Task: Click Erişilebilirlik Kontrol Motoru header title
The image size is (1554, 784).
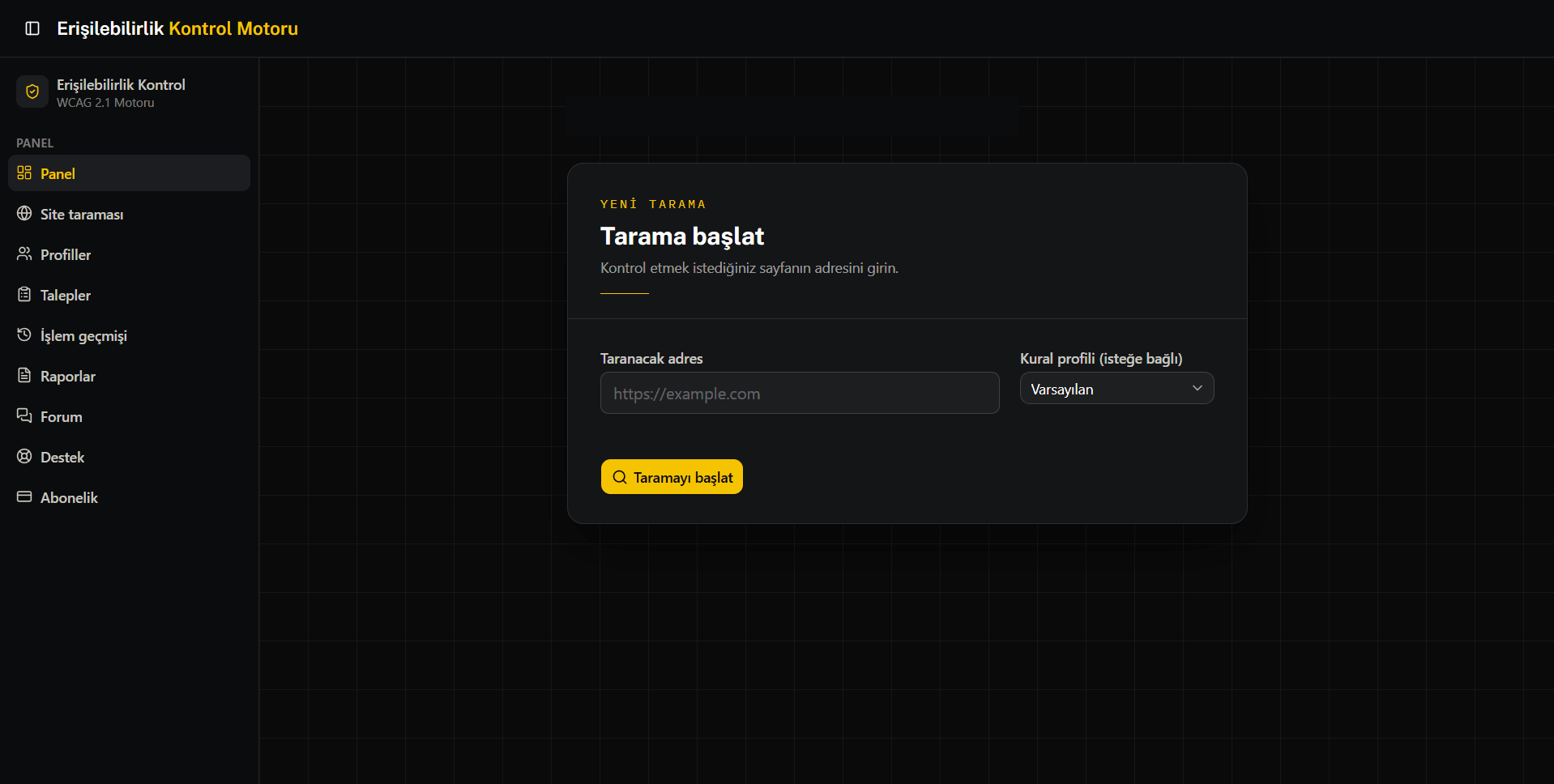Action: click(177, 28)
